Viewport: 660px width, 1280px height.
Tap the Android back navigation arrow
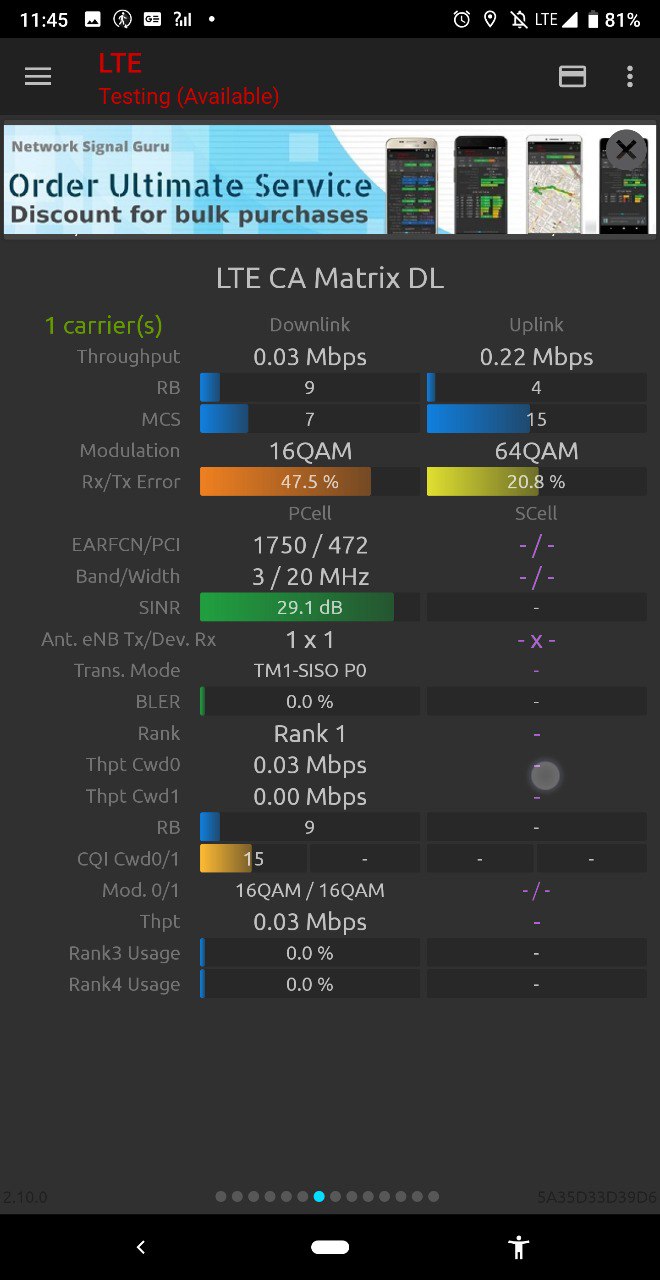pos(141,1247)
